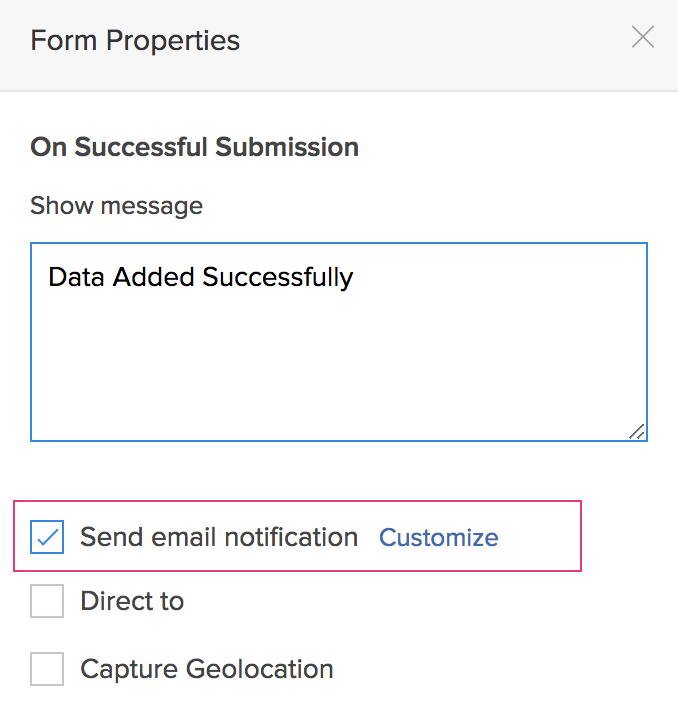Close the Form Properties panel
Image resolution: width=678 pixels, height=714 pixels.
pos(642,39)
